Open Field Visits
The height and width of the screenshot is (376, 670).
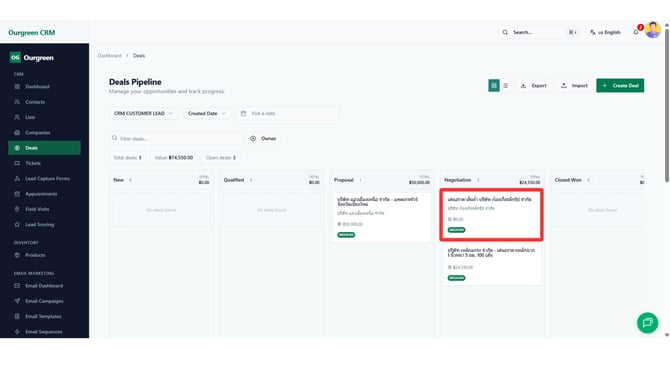37,209
